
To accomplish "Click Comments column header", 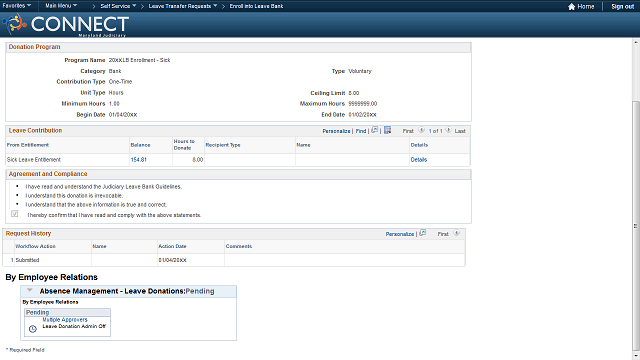I will pos(239,246).
